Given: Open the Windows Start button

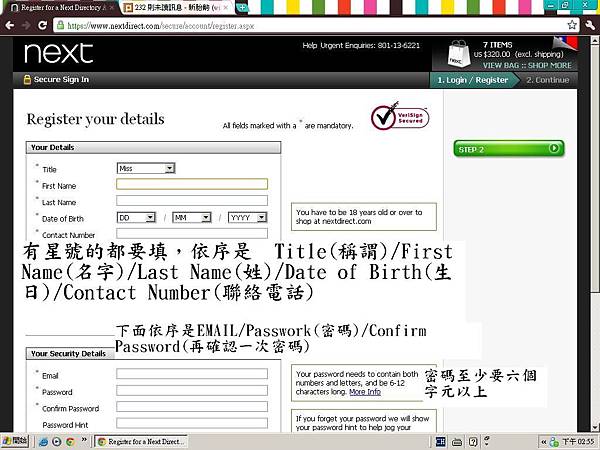Looking at the screenshot, I should (x=15, y=442).
